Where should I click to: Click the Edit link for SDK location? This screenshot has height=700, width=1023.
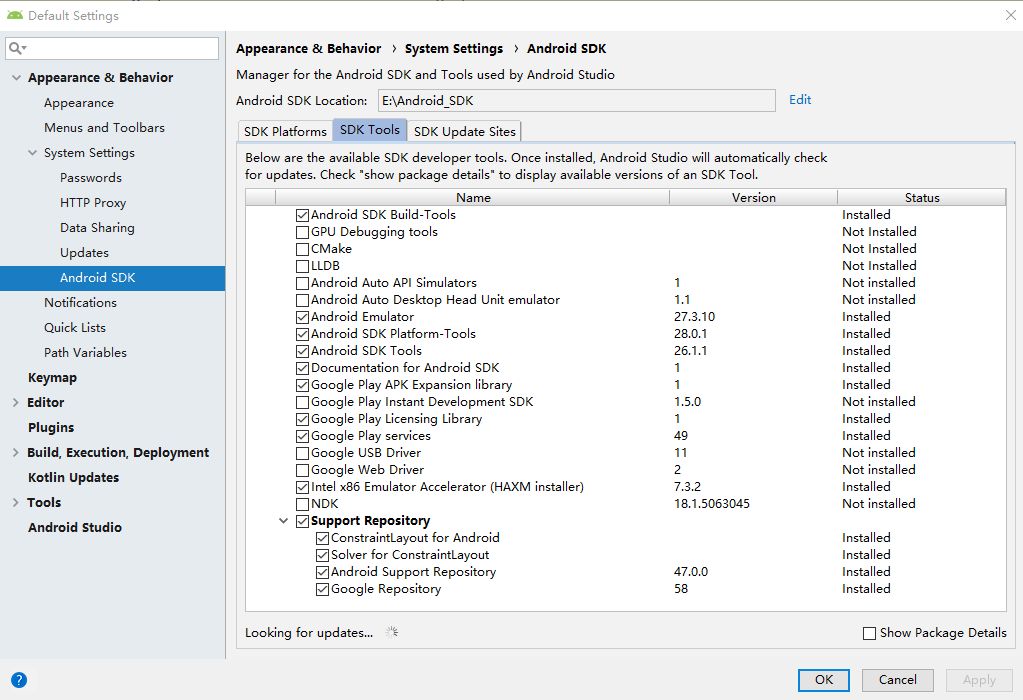[800, 100]
